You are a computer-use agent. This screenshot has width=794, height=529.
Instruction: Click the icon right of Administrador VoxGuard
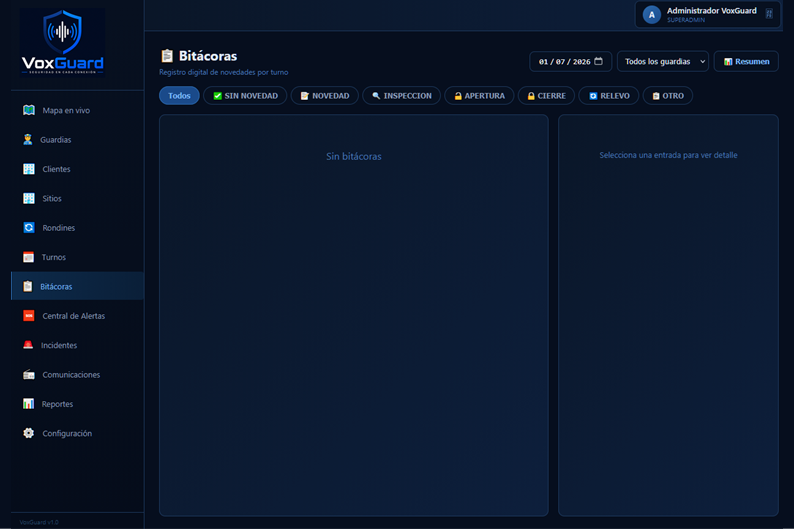point(769,14)
